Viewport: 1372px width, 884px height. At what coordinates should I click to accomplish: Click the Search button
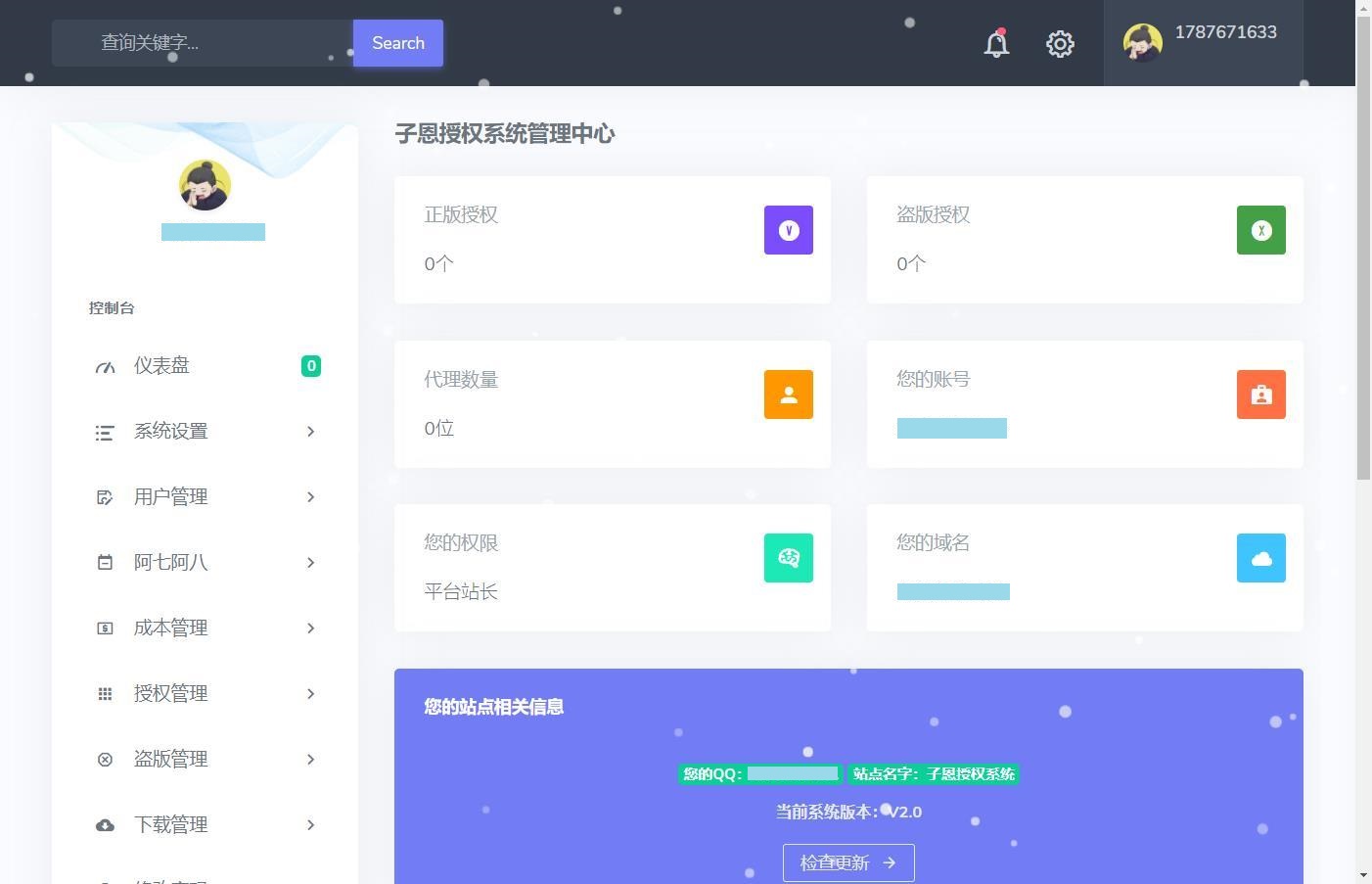[x=397, y=43]
